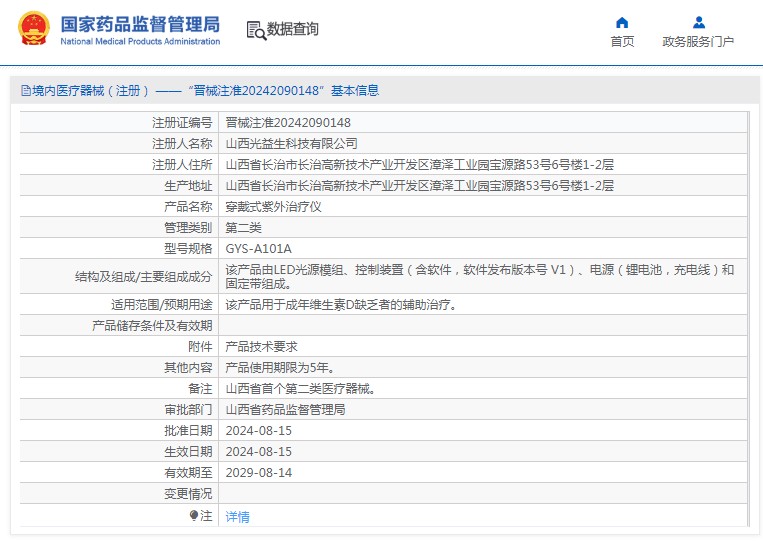Open the 详情 link
Screen dimensions: 763x543
pos(237,516)
